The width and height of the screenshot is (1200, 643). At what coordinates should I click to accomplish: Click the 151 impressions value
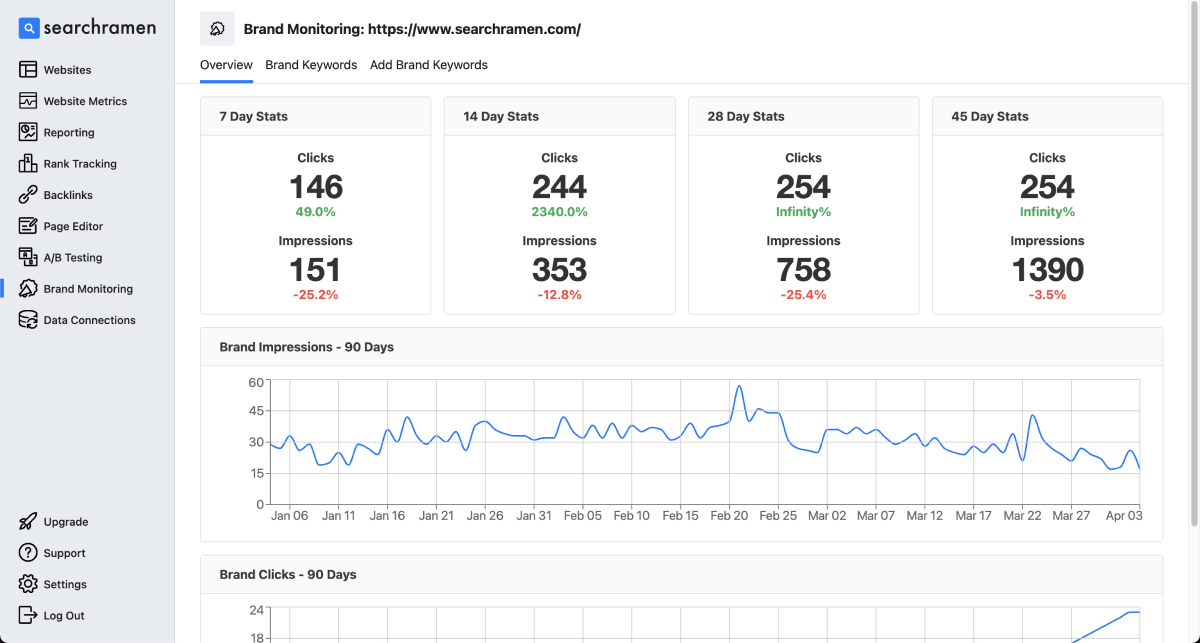click(x=316, y=270)
